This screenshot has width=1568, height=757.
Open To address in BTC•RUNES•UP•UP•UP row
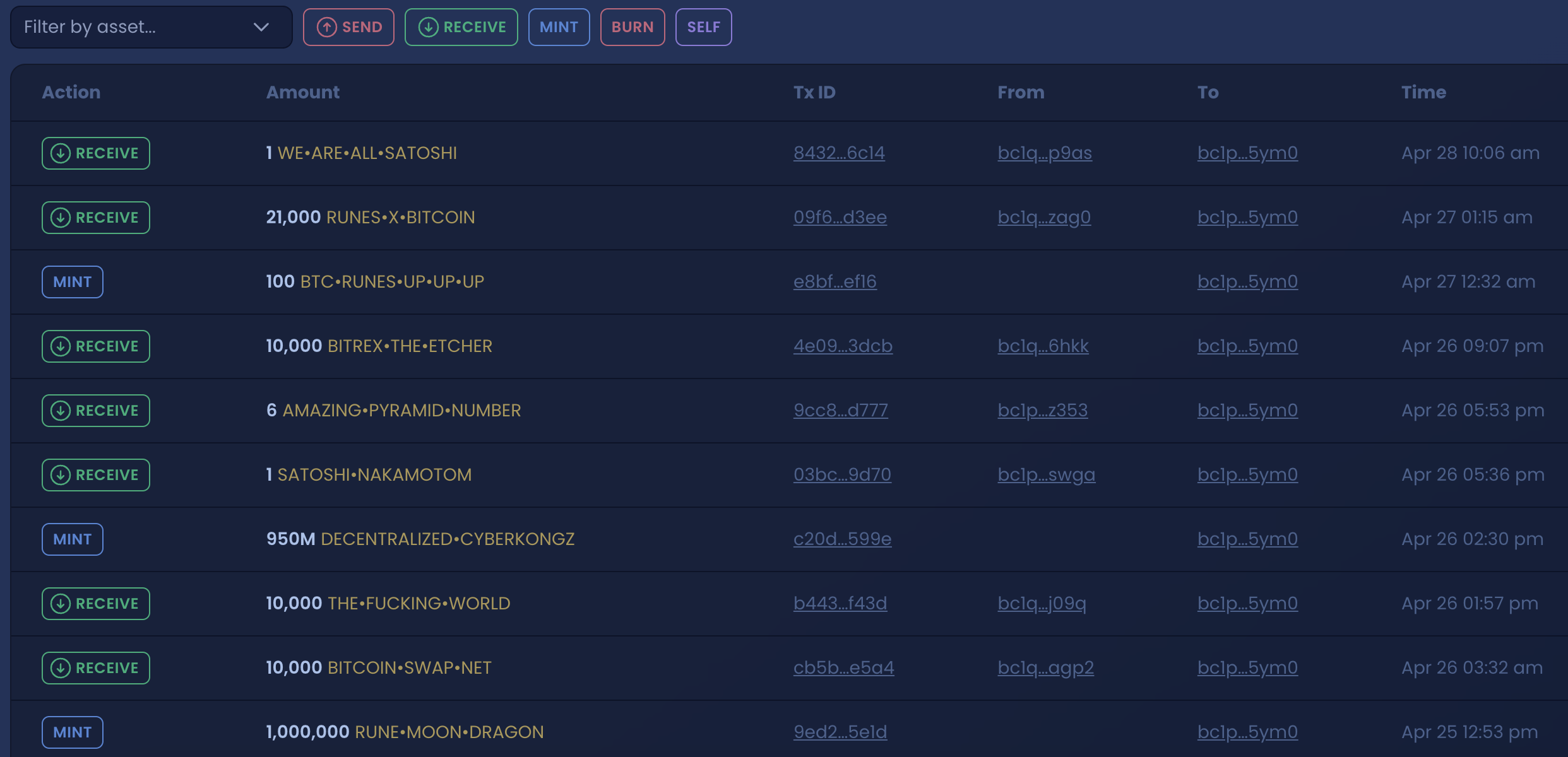coord(1247,281)
